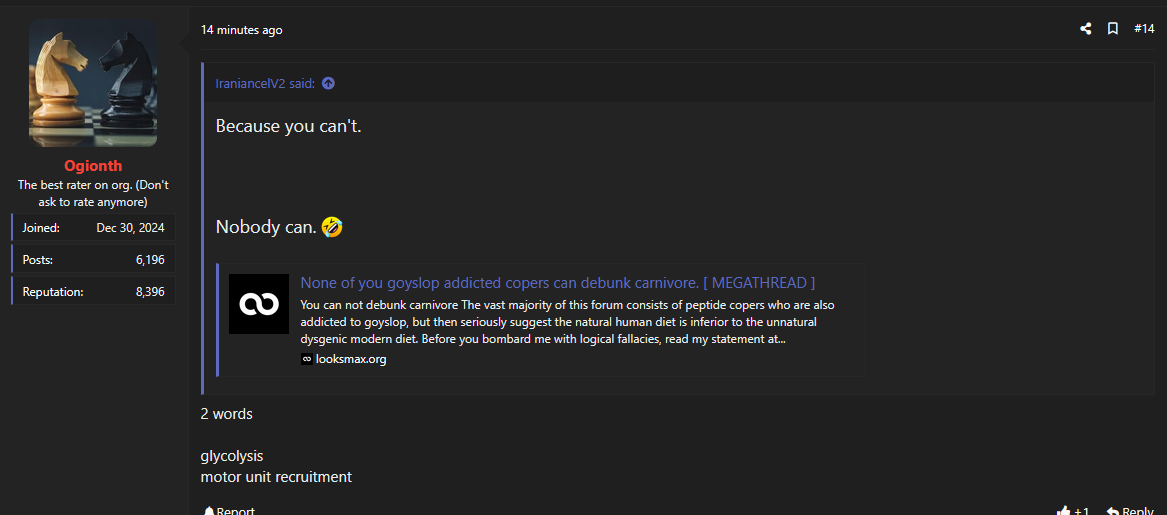Screen dimensions: 1167x515
Task: Bookmark this post
Action: coord(1112,29)
